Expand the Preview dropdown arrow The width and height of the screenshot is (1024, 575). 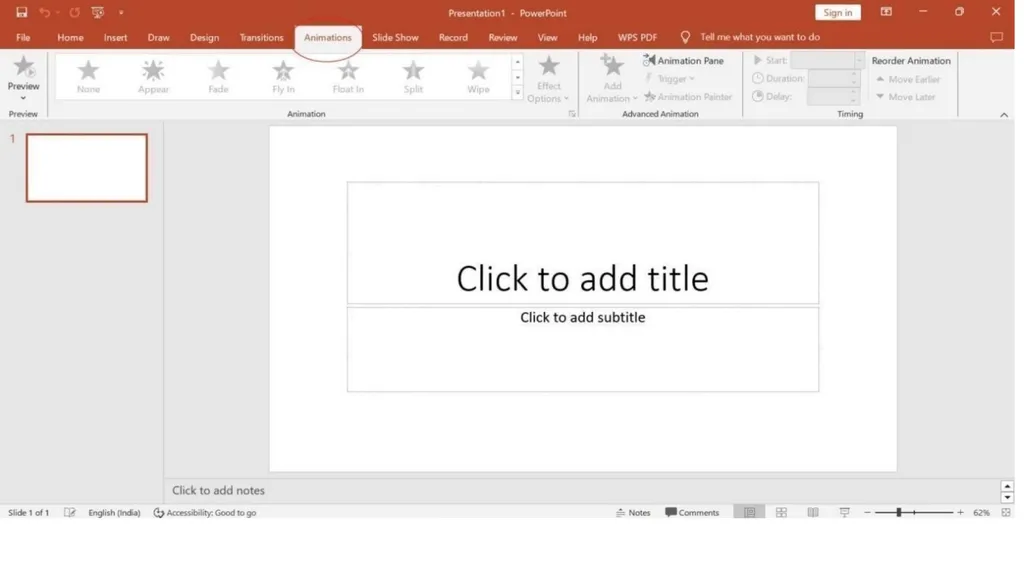pos(24,98)
